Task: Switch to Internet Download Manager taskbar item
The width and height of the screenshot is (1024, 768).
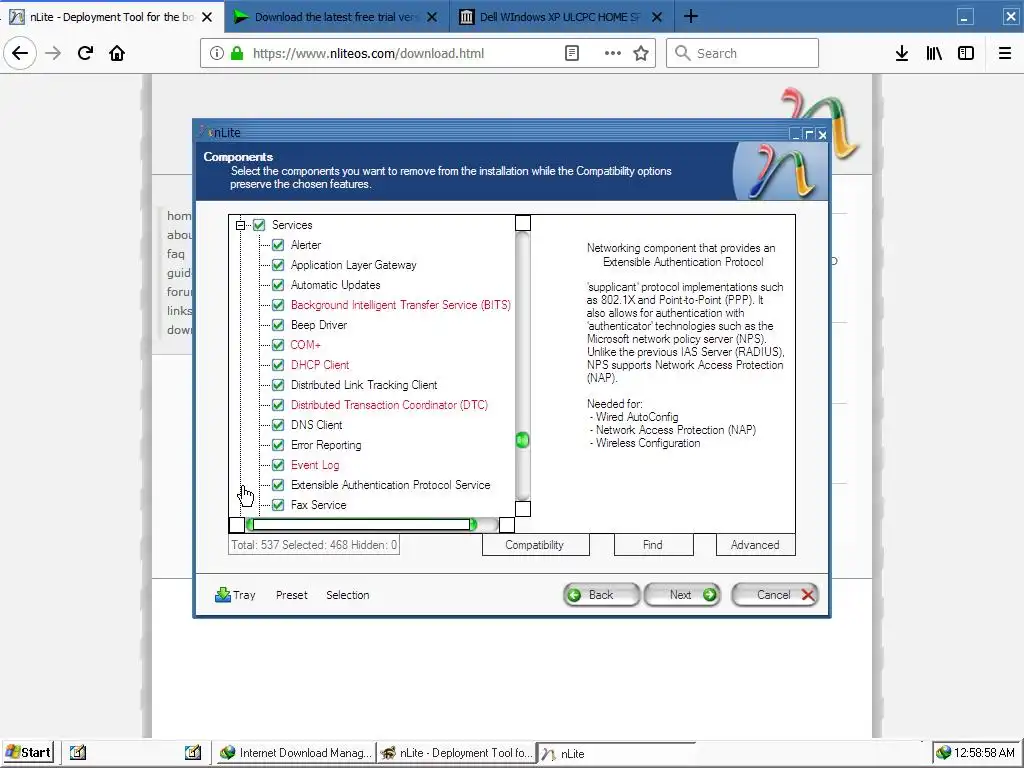Action: (x=296, y=752)
